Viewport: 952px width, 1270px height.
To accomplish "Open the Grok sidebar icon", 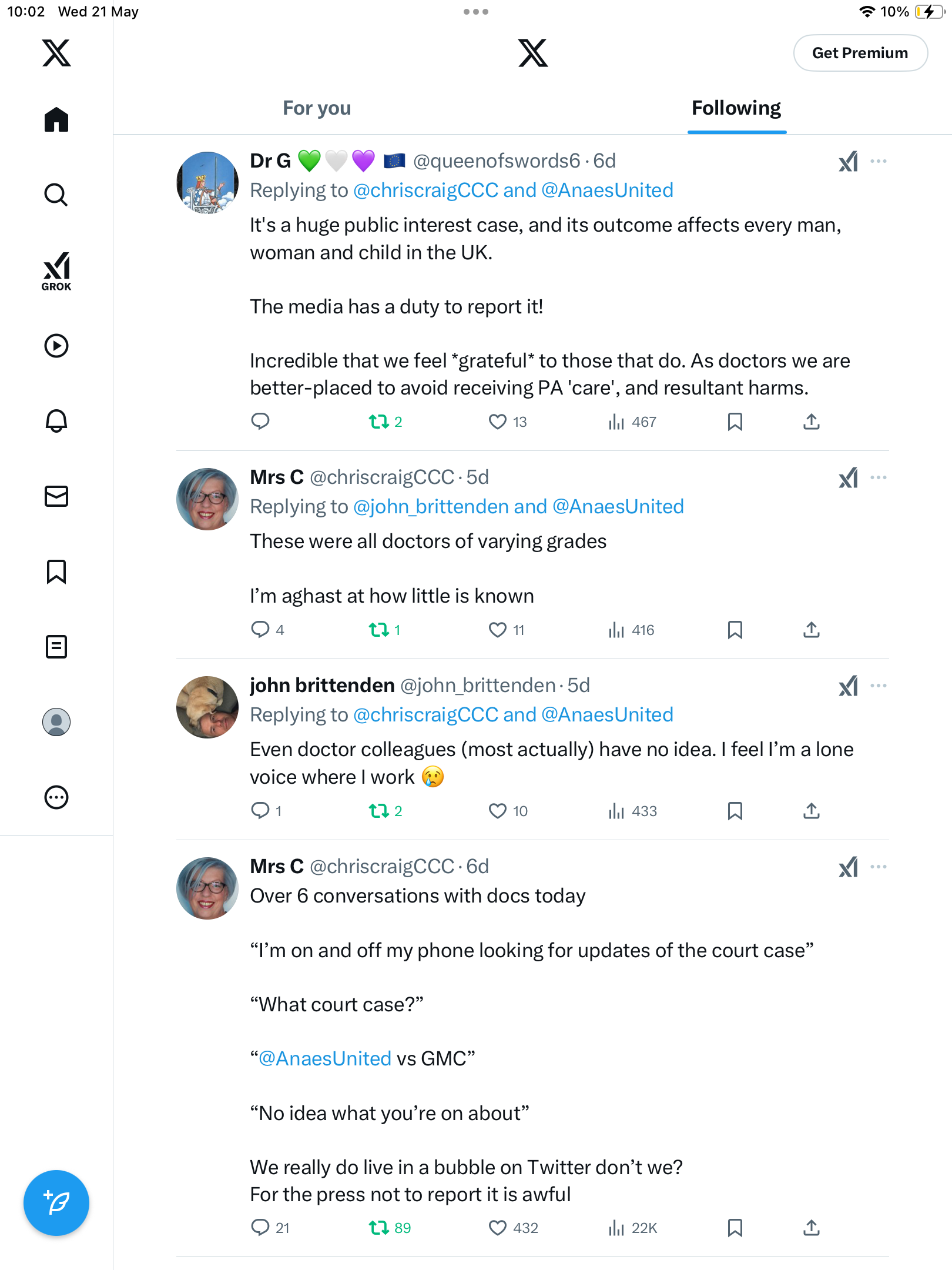I will 56,271.
